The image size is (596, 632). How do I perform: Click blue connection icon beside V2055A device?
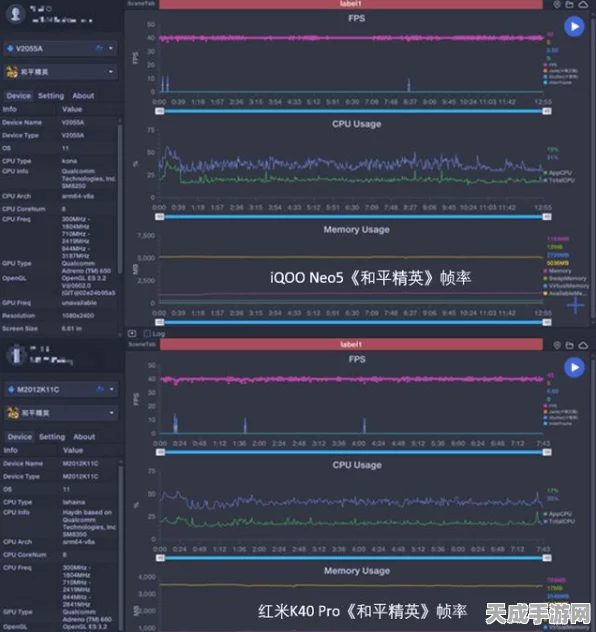pyautogui.click(x=99, y=48)
